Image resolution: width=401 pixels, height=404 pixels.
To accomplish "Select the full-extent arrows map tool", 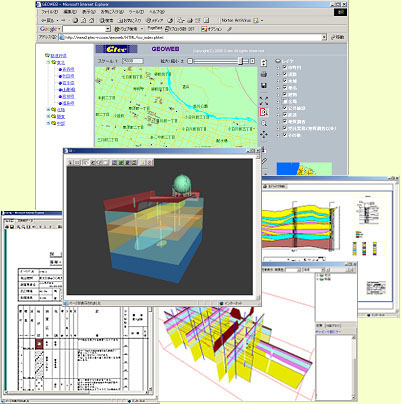I will coord(264,101).
